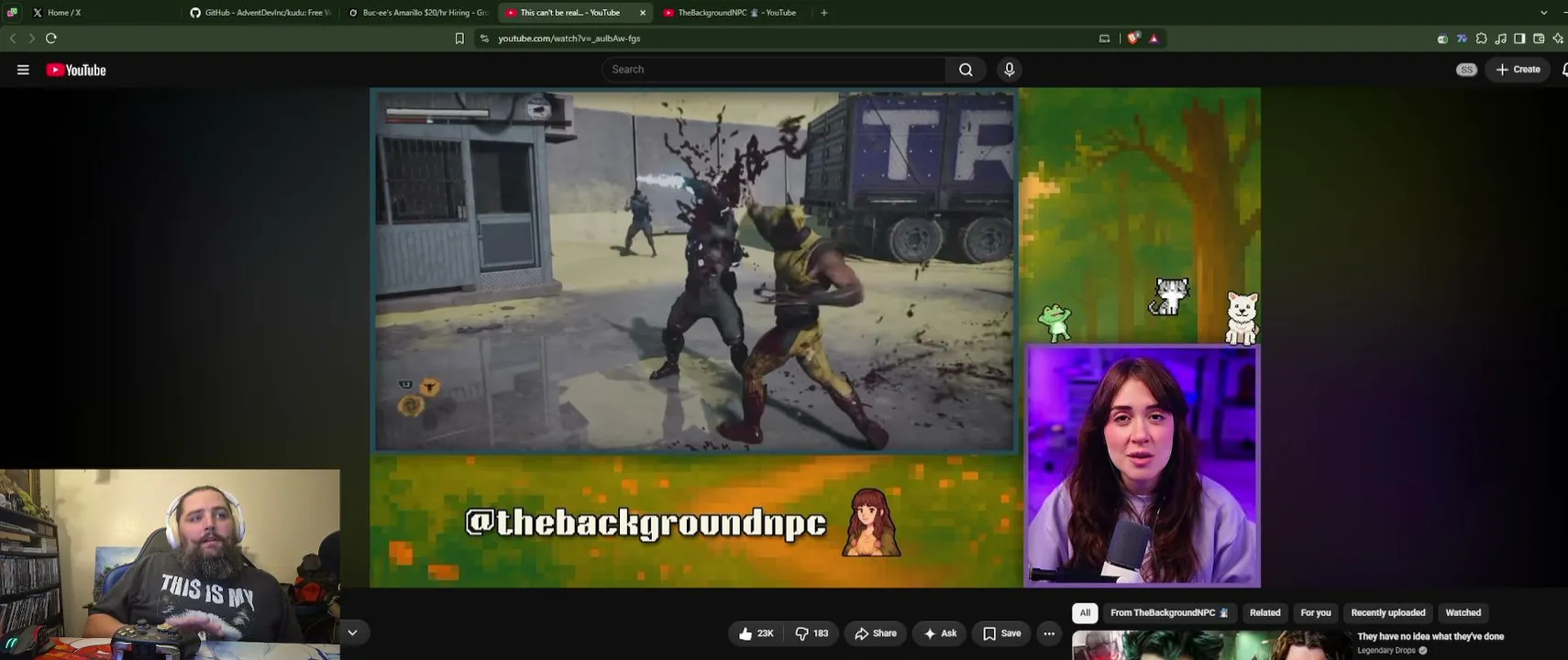The height and width of the screenshot is (660, 1568).
Task: Filter by From TheBackgroundNPC chip
Action: pyautogui.click(x=1169, y=613)
